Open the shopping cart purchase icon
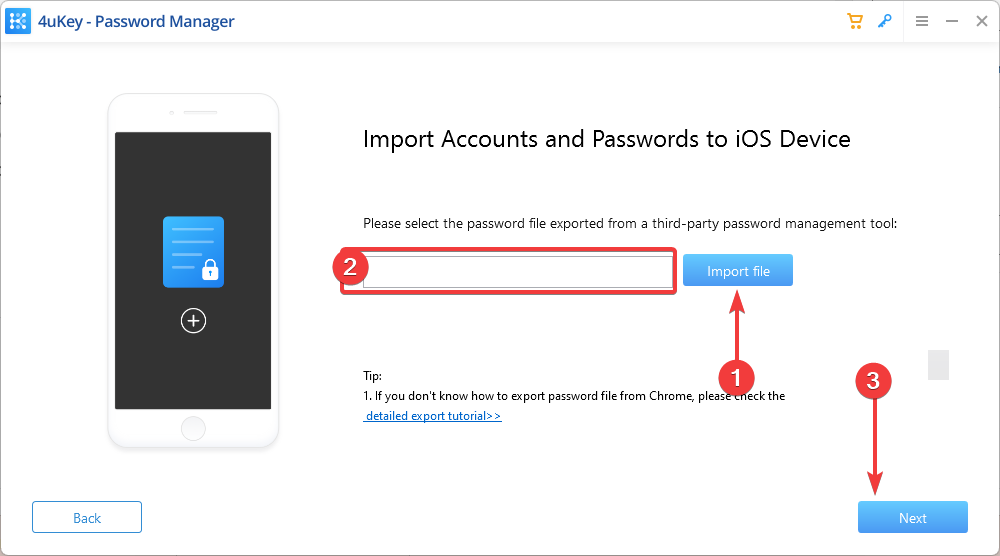 pyautogui.click(x=855, y=21)
